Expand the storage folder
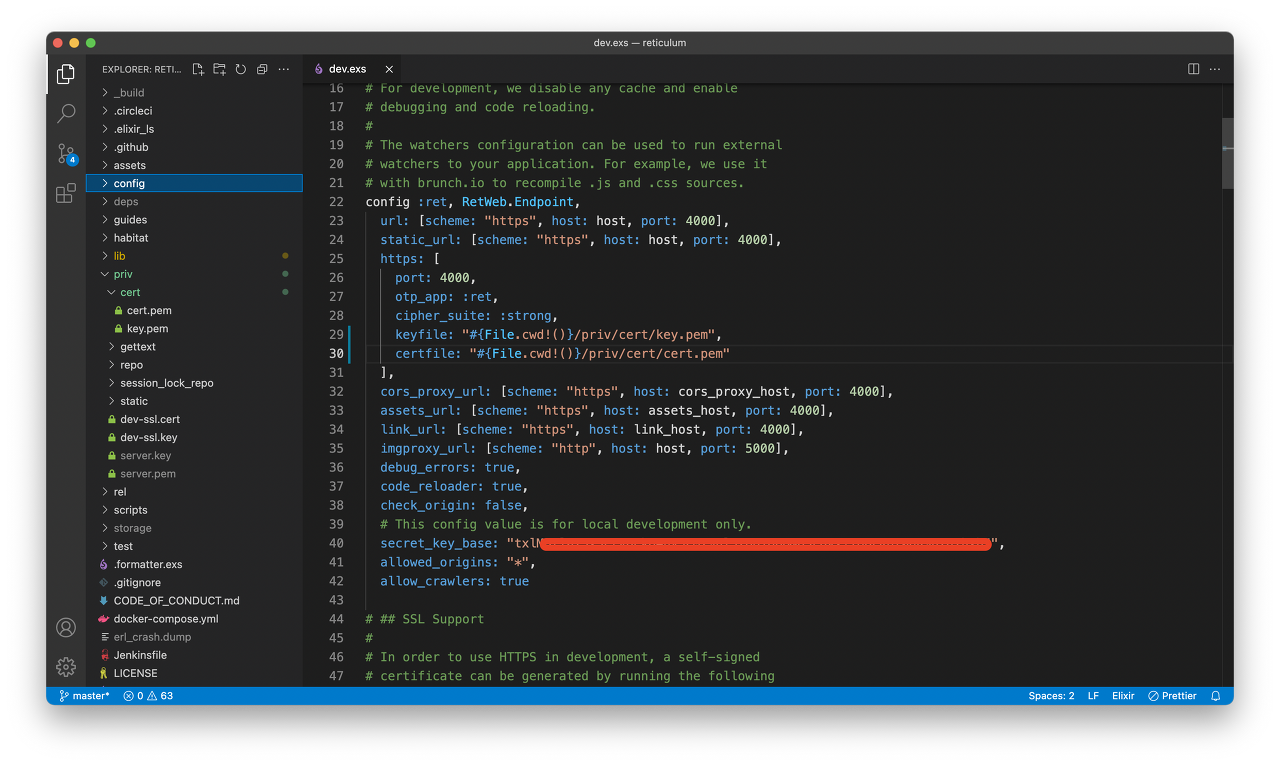Image resolution: width=1280 pixels, height=766 pixels. 194,528
